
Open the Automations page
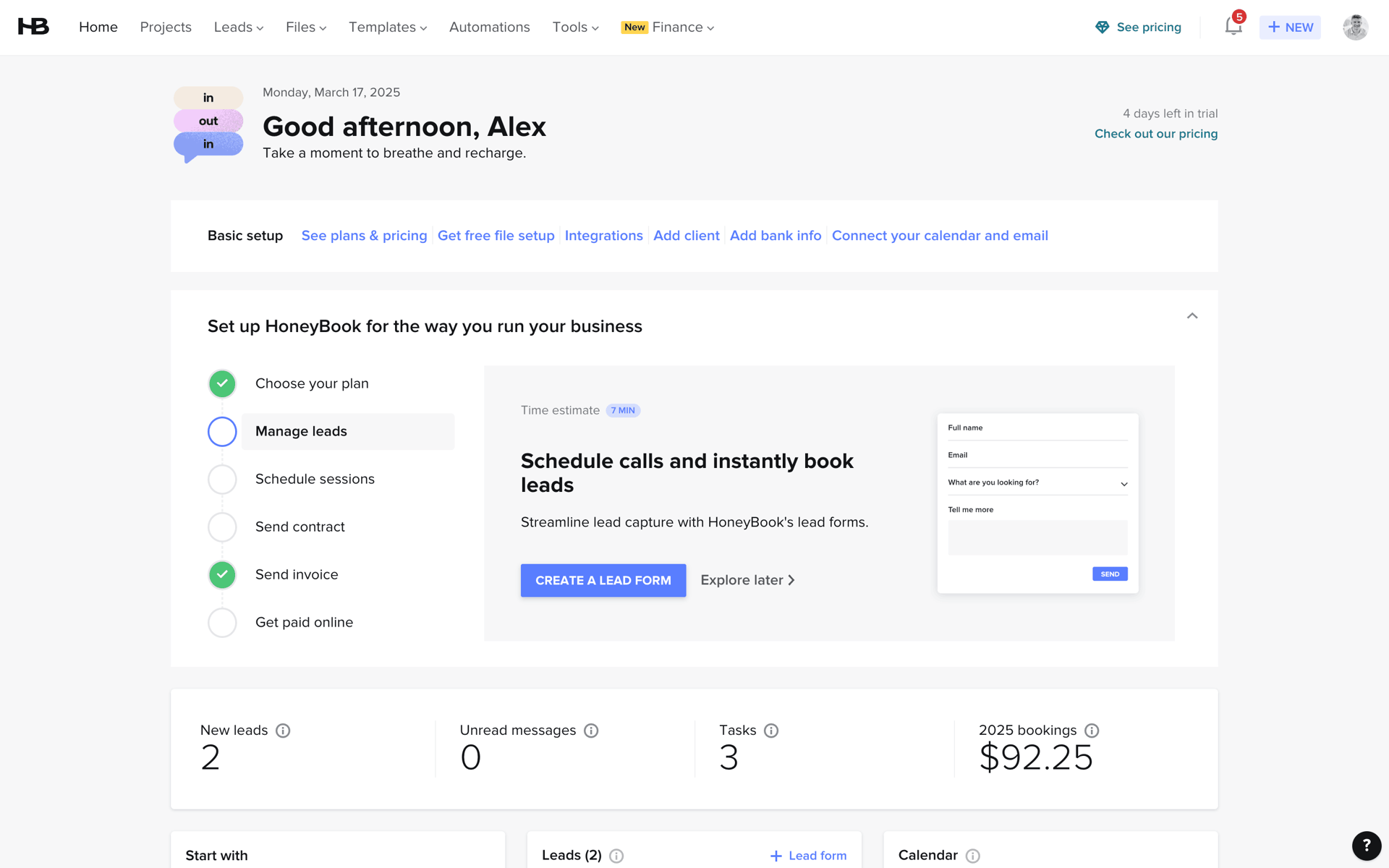click(490, 27)
